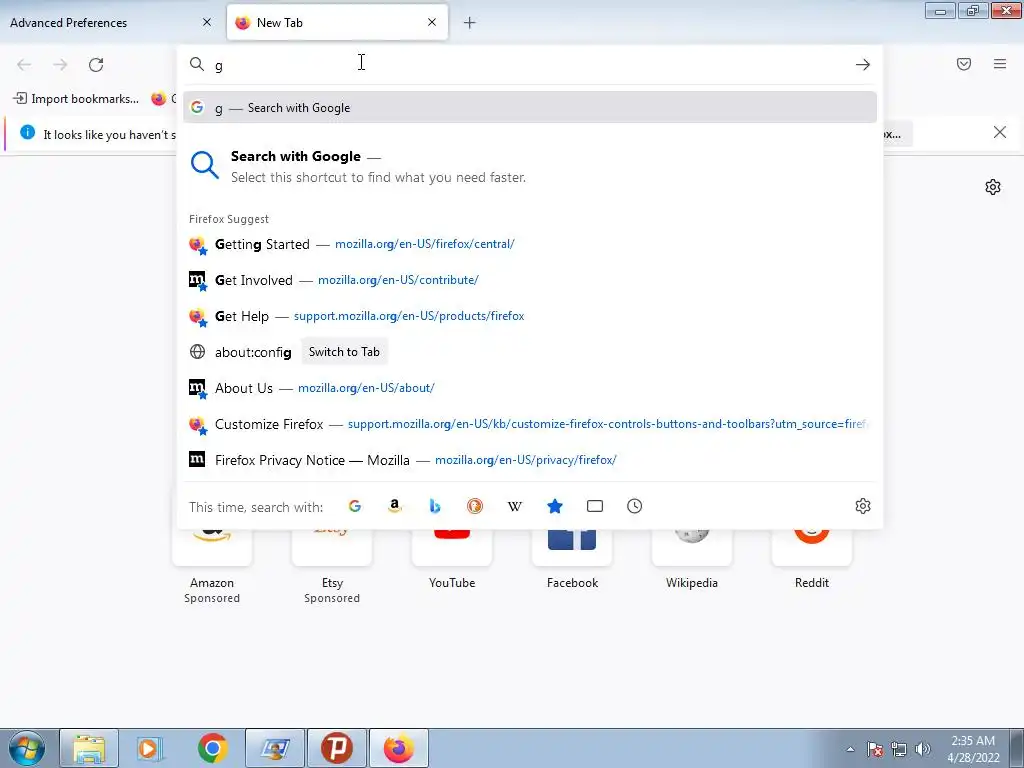
Task: Open the Firefox application menu
Action: [1000, 64]
